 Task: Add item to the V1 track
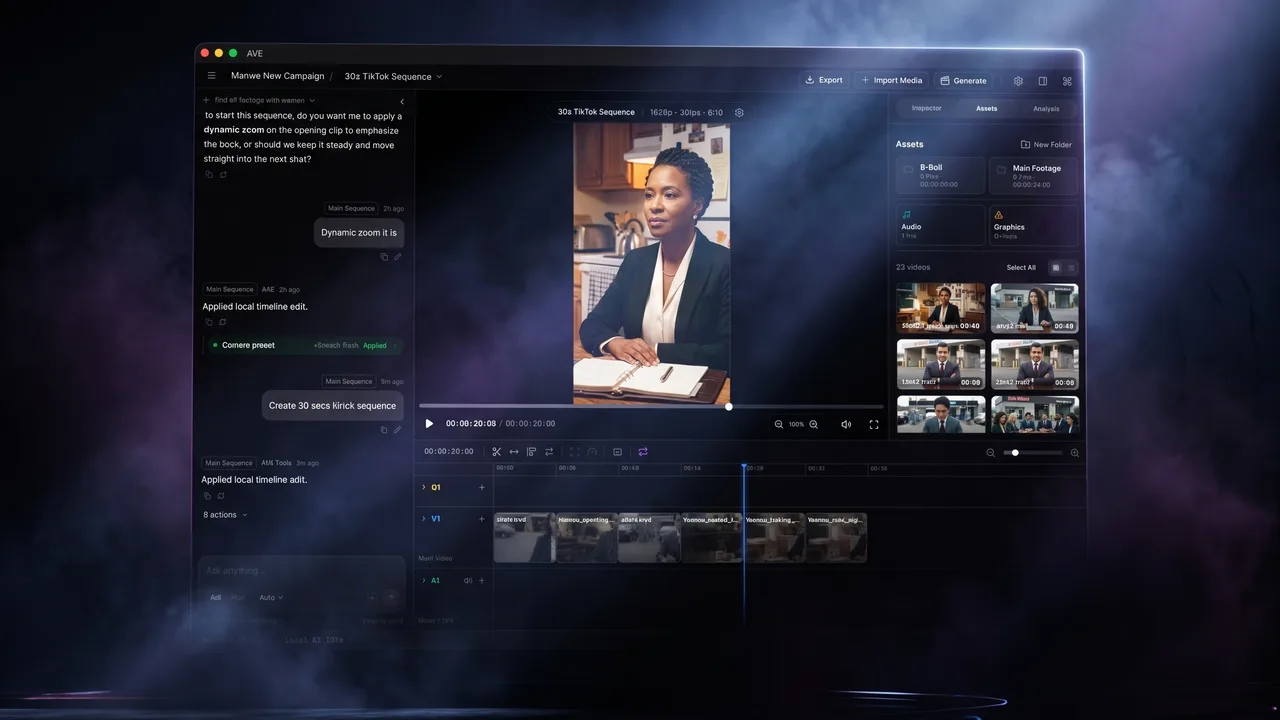[482, 519]
